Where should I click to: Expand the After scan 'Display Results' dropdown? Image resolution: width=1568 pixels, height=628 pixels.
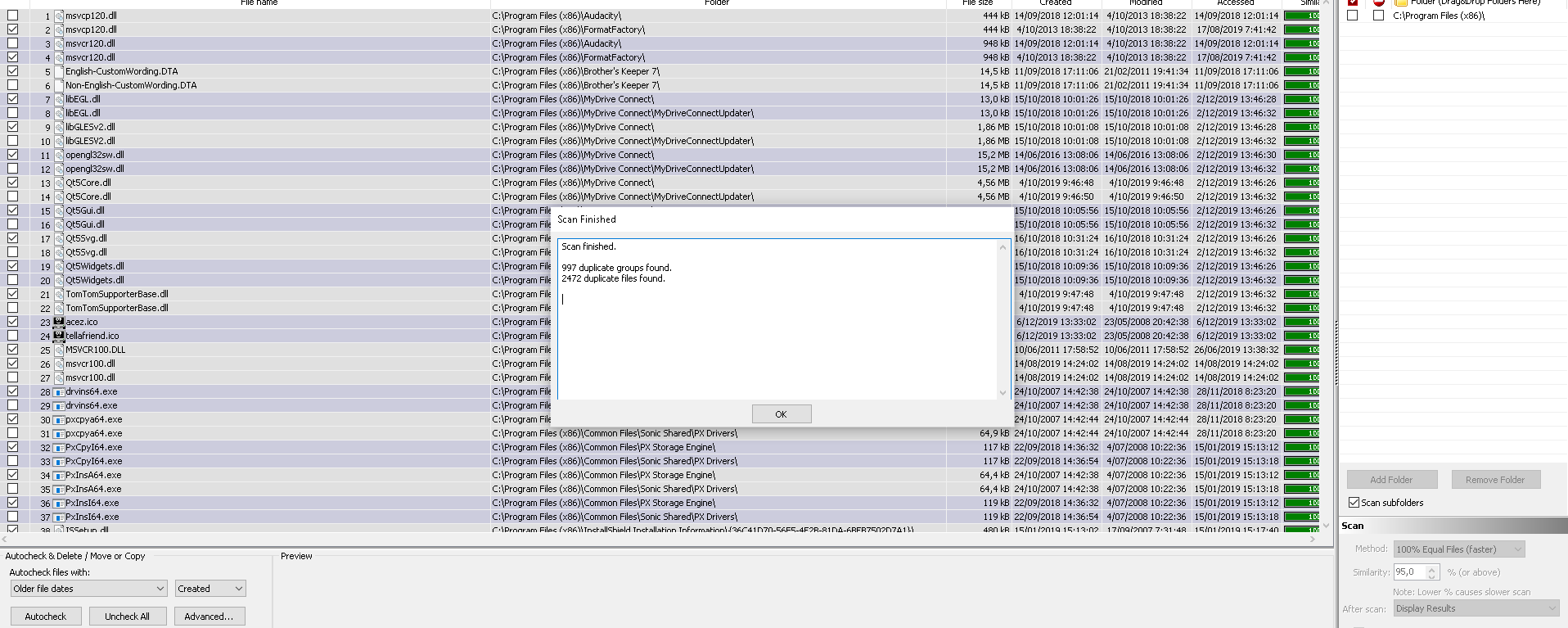click(1476, 608)
